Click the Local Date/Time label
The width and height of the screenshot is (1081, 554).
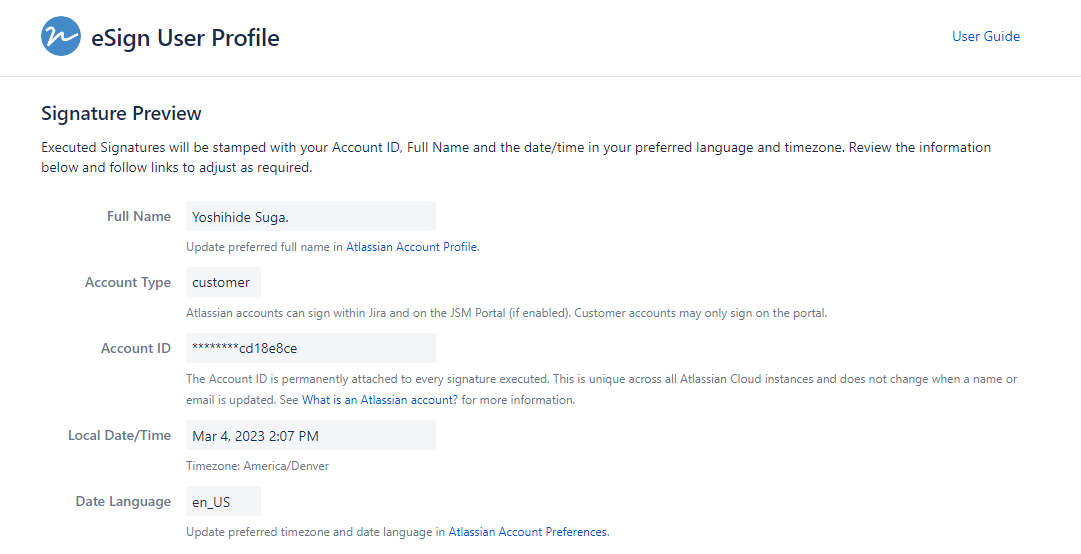(120, 436)
